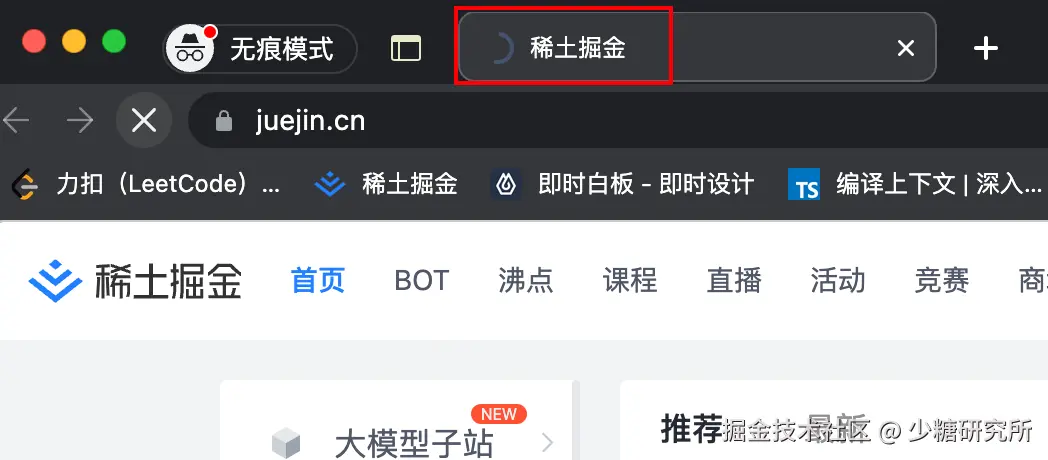Open the TS 编译上下文 bookmark
The image size is (1048, 460).
click(916, 184)
